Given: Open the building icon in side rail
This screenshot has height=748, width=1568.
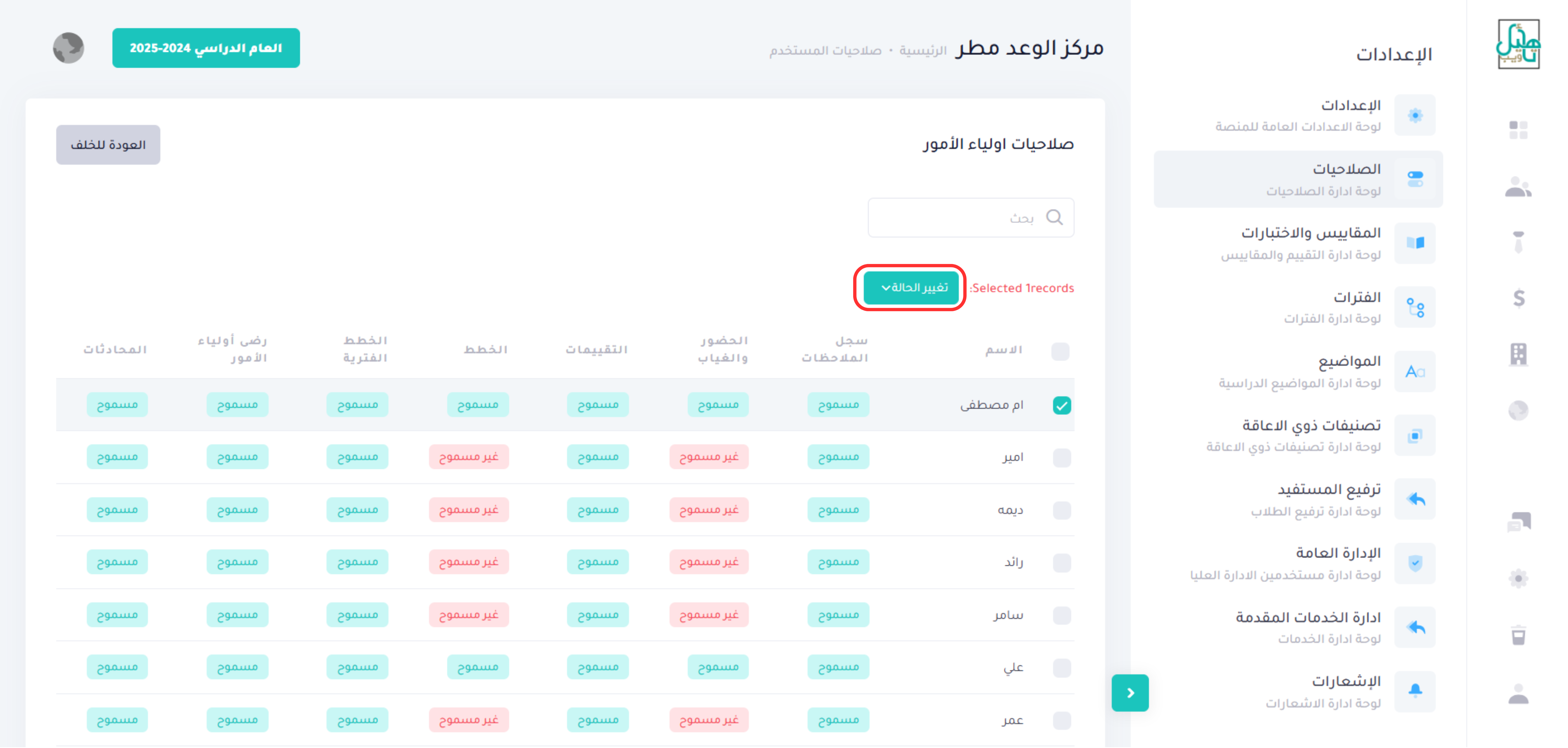Looking at the screenshot, I should click(1518, 354).
